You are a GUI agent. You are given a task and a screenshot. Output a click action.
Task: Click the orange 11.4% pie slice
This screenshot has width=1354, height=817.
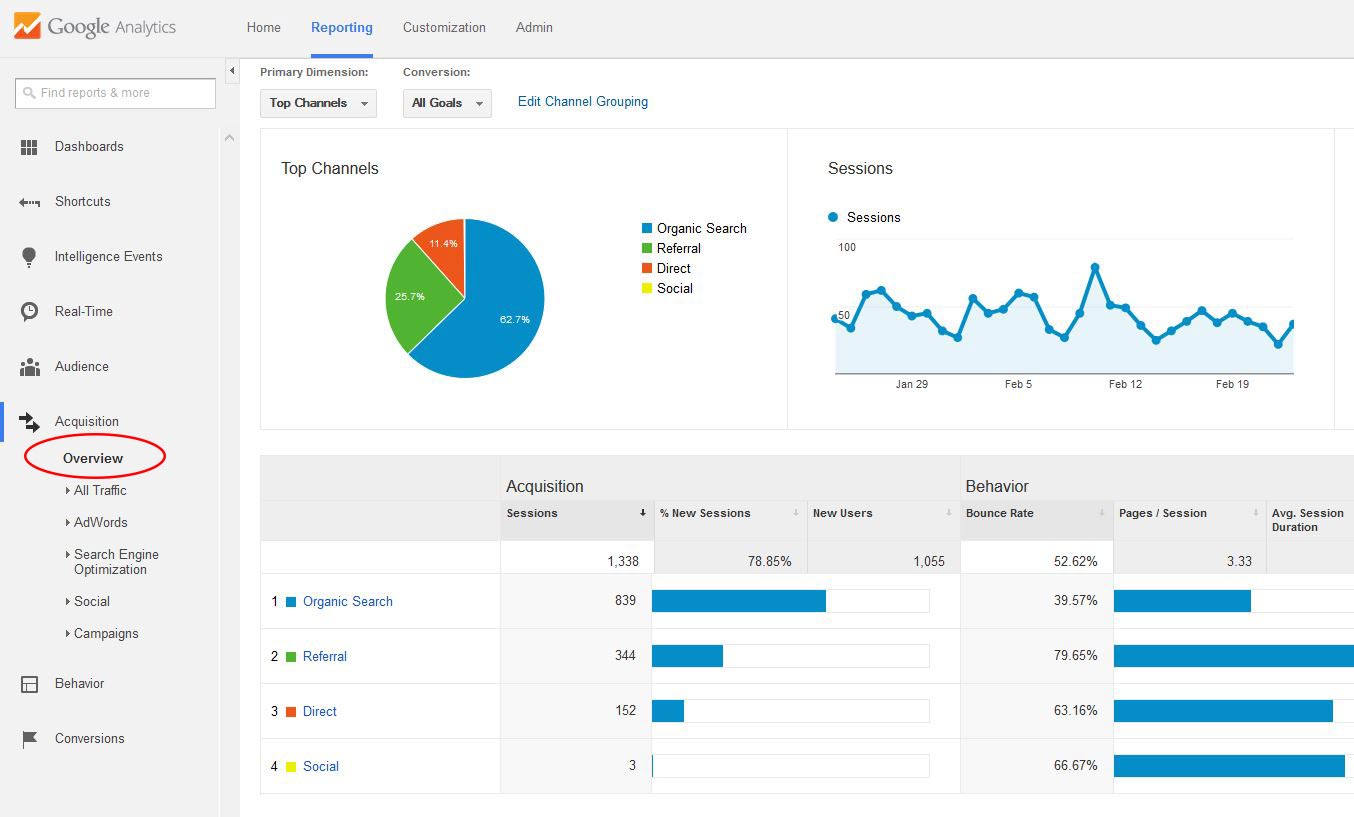coord(445,248)
